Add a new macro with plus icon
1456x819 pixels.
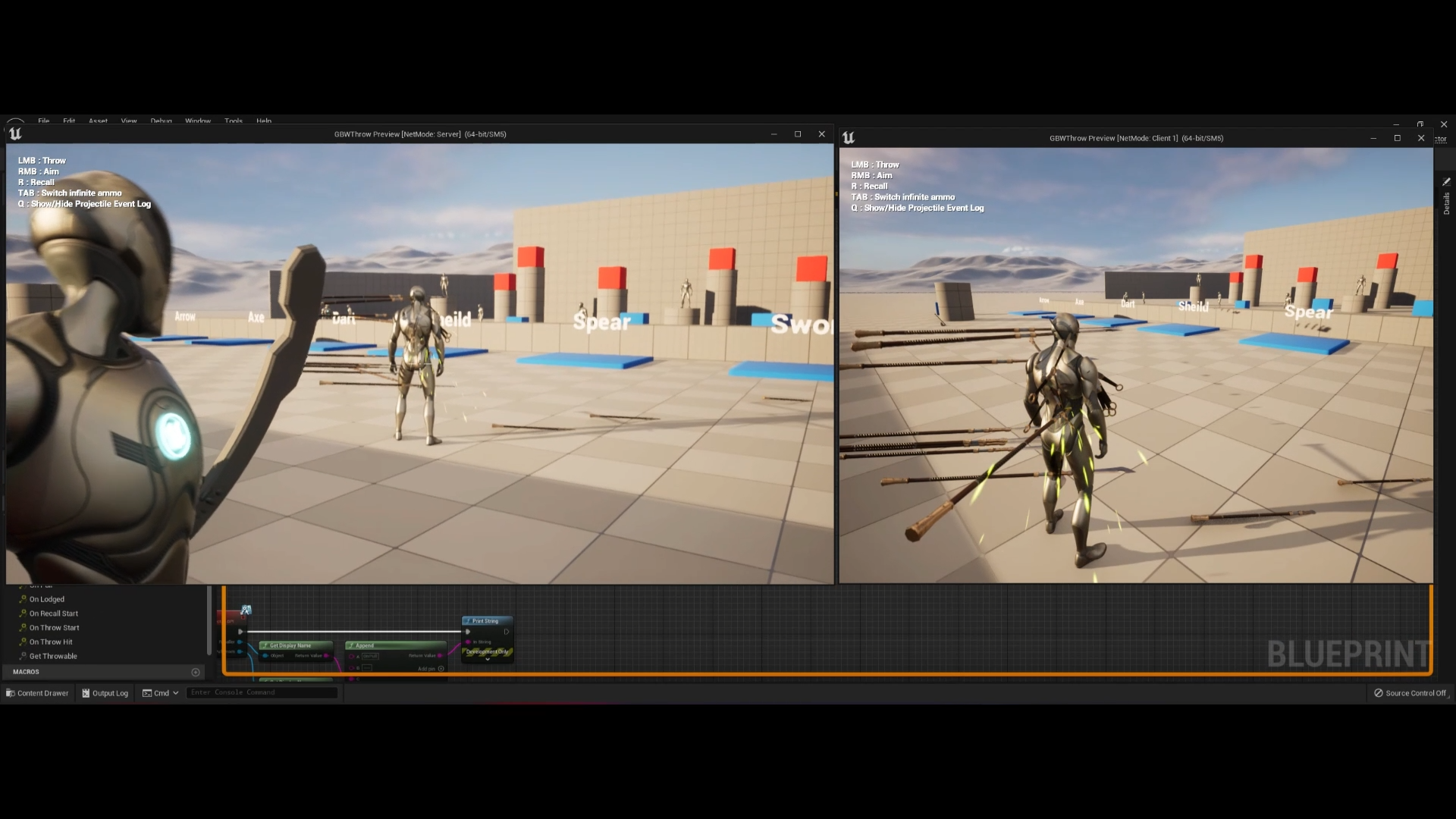(x=196, y=672)
